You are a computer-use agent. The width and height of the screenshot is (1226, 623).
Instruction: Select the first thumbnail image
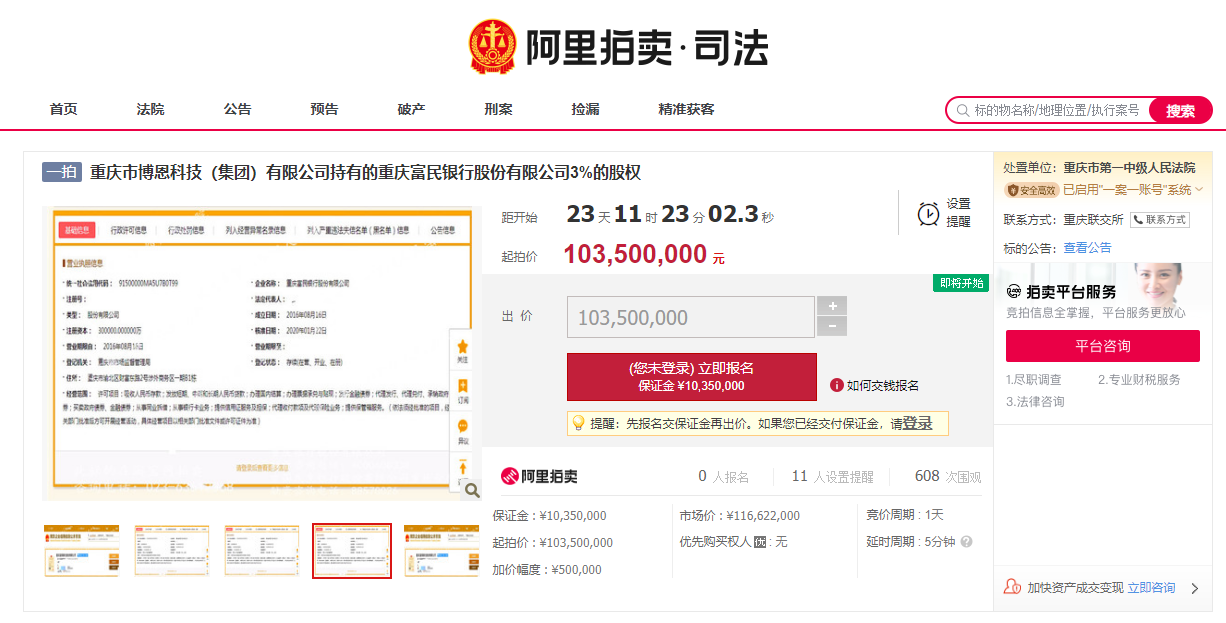coord(81,550)
